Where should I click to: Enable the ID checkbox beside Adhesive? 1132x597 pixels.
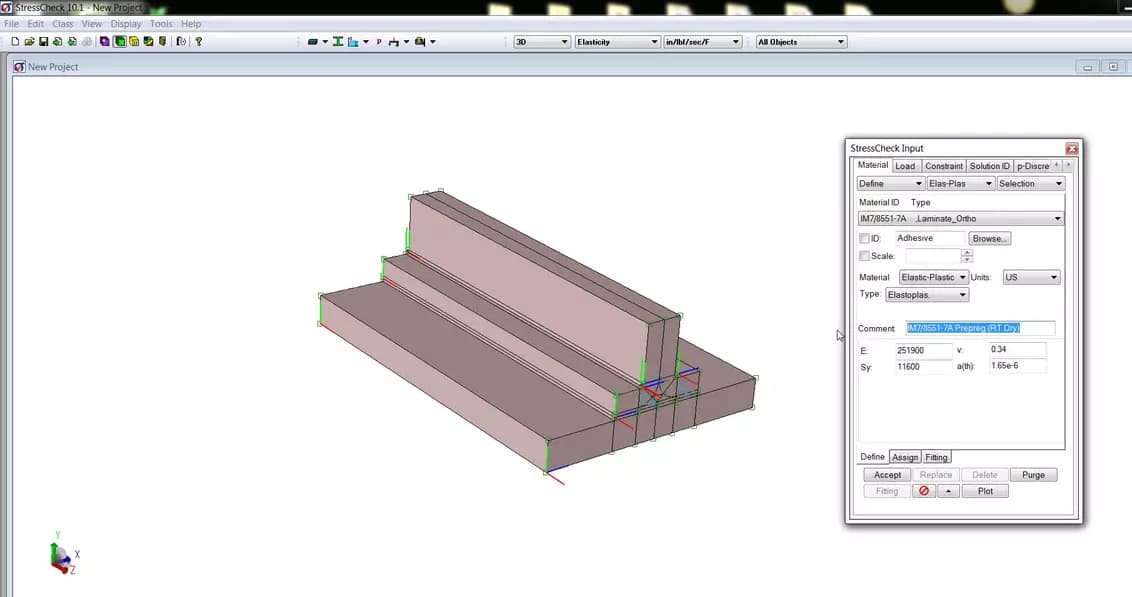(x=864, y=238)
